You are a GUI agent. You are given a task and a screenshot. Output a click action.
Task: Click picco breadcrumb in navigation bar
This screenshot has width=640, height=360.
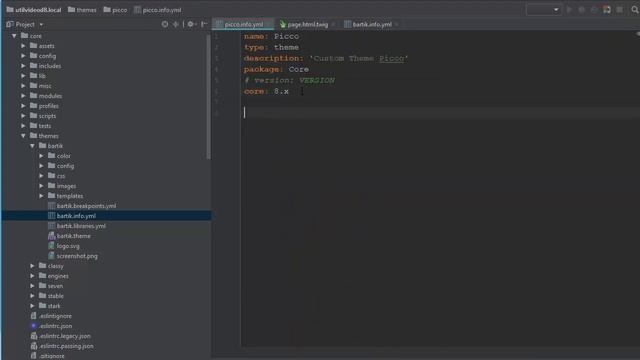(x=115, y=10)
